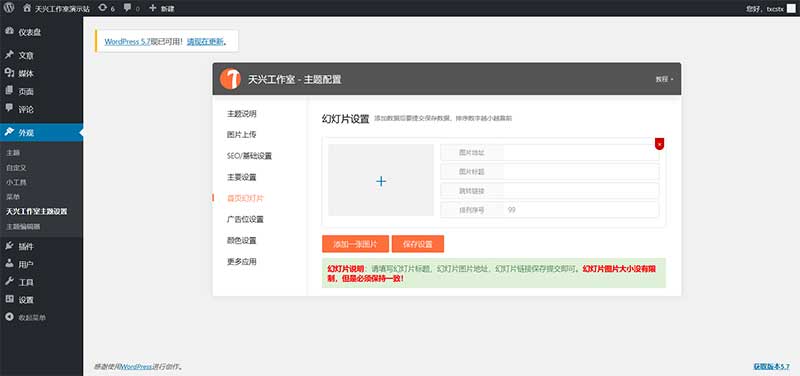Image resolution: width=800 pixels, height=376 pixels.
Task: Click the orange theme logo icon
Action: 231,79
